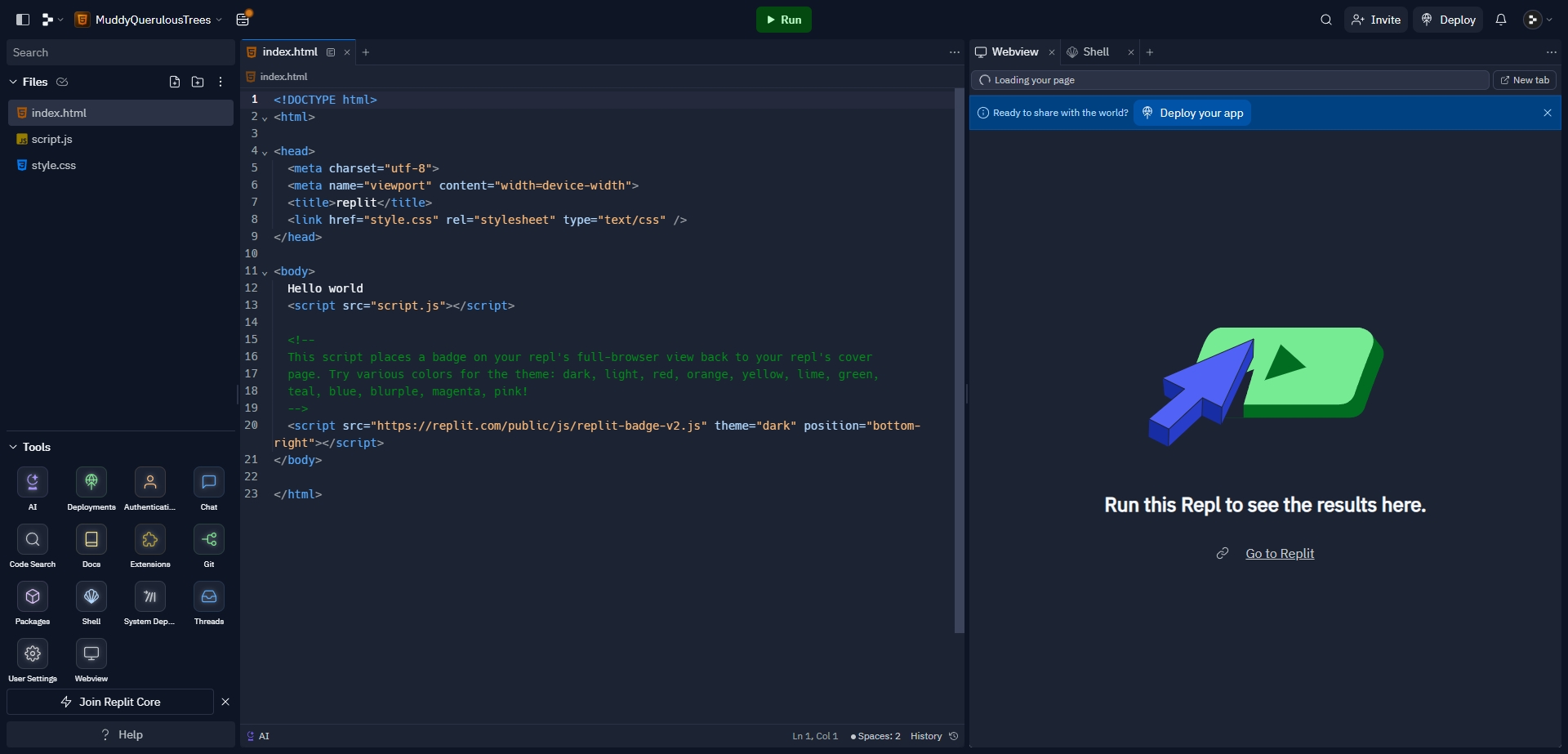Collapse the Files section
This screenshot has height=754, width=1568.
click(13, 82)
